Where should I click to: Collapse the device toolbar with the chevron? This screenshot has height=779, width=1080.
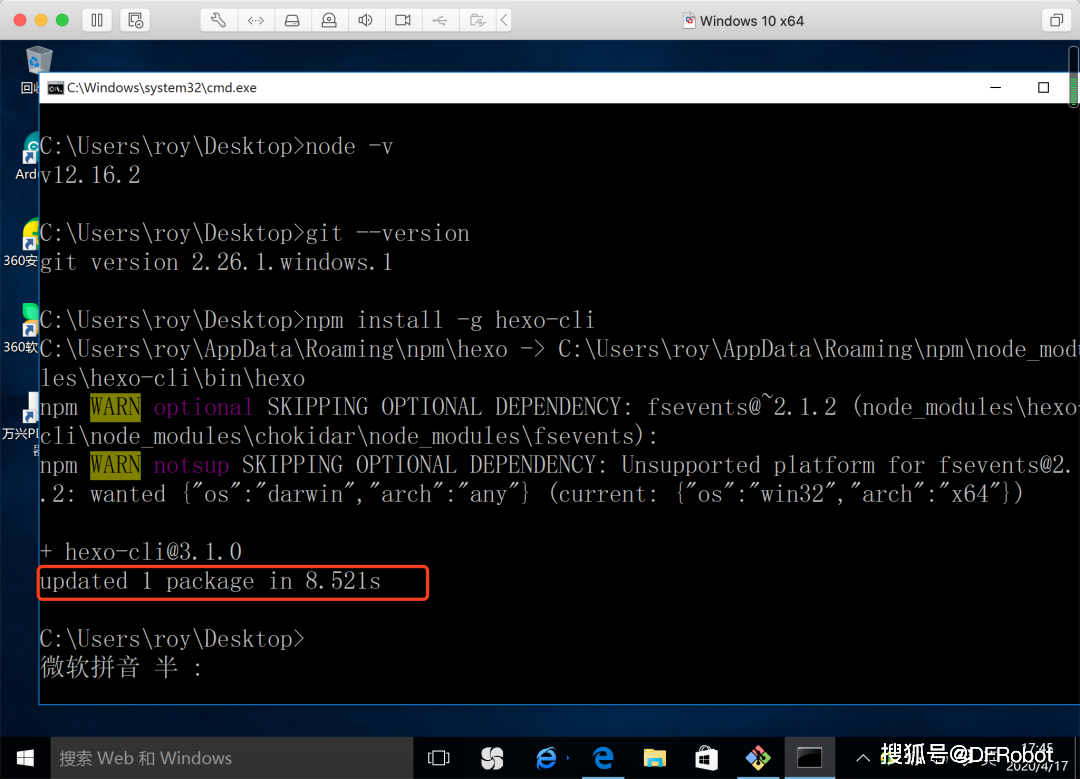(x=504, y=20)
